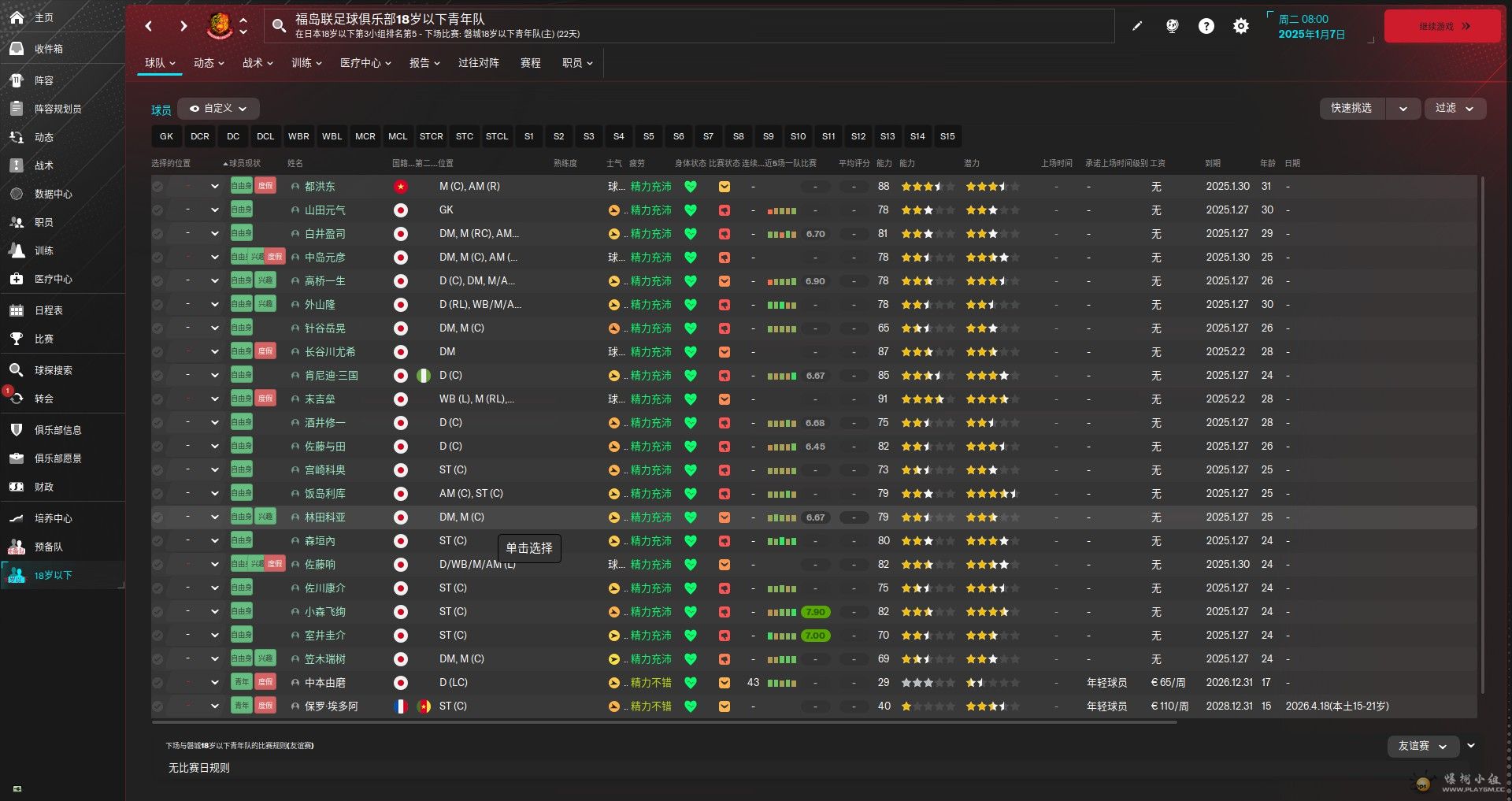Select the STC position button

pos(465,136)
